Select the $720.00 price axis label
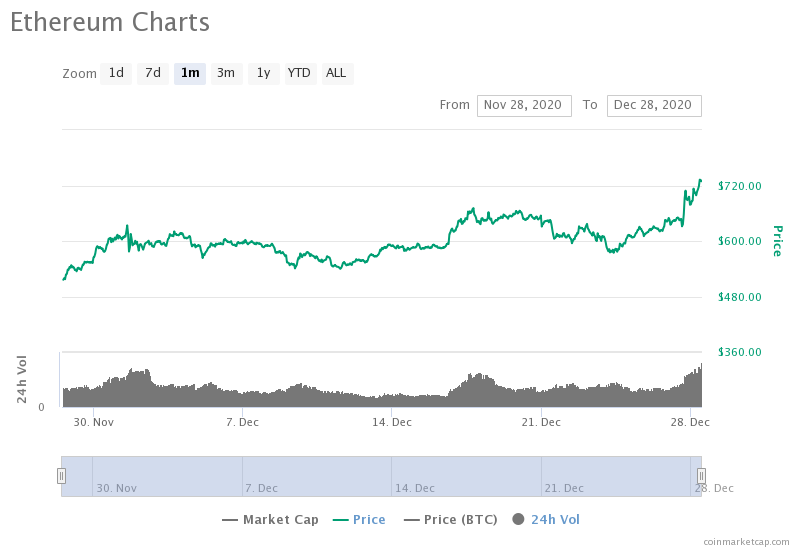 739,186
